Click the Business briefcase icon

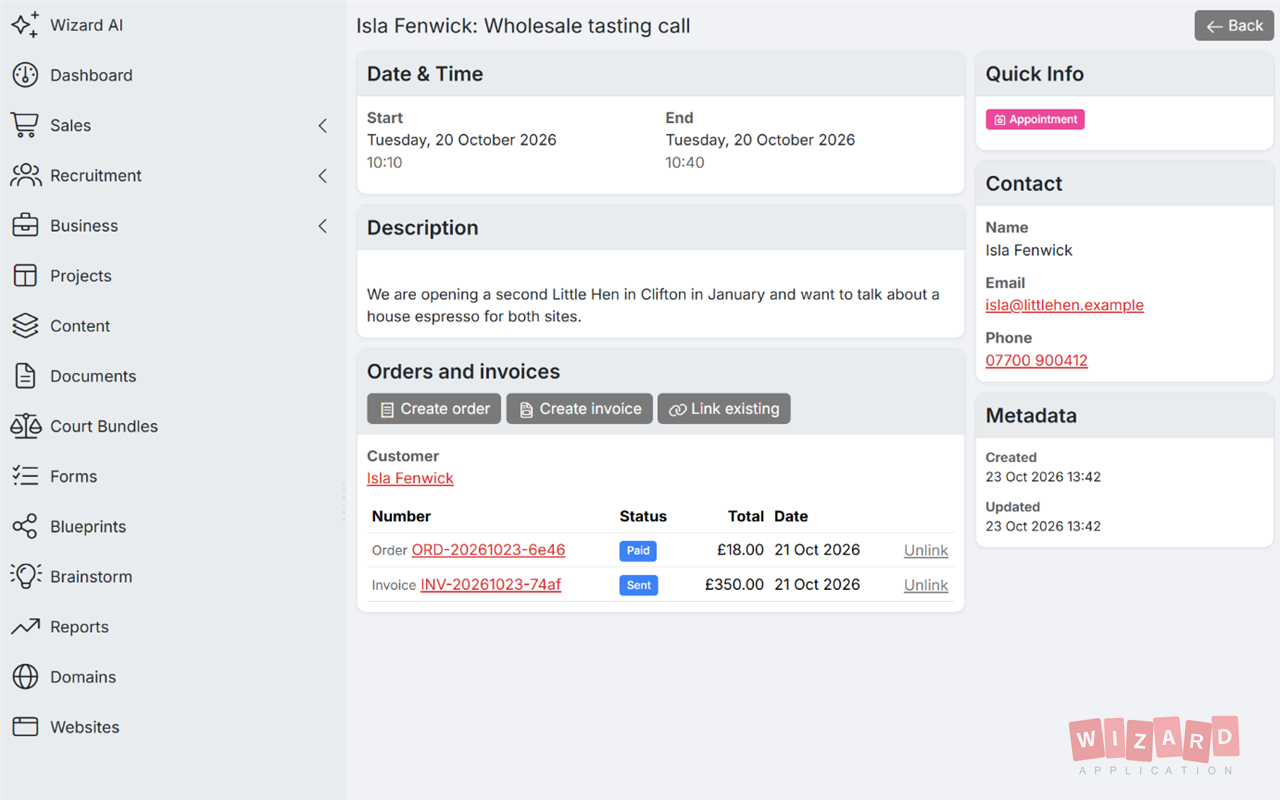(x=25, y=225)
